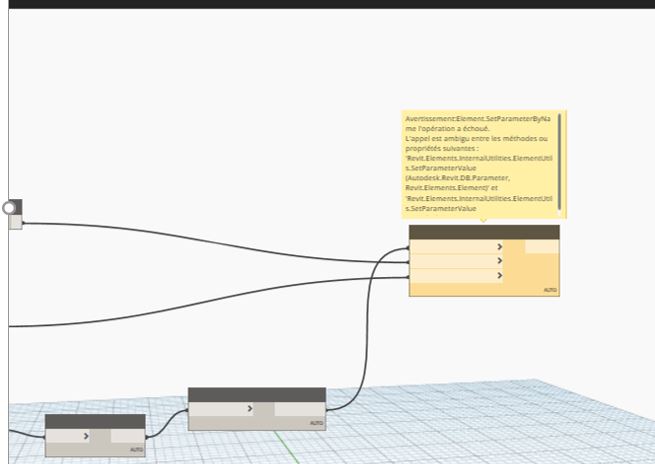Click the yellow warning node's output port
655x464 pixels.
pos(542,246)
